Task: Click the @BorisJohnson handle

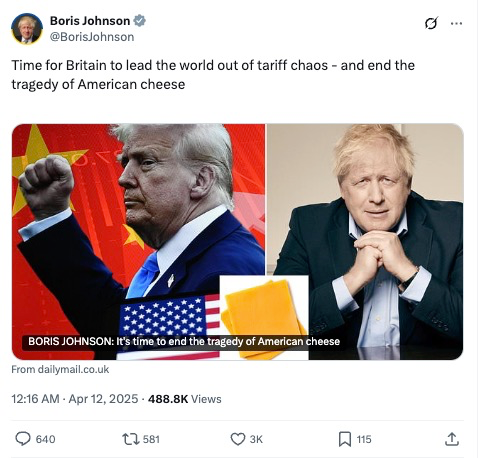Action: (92, 37)
